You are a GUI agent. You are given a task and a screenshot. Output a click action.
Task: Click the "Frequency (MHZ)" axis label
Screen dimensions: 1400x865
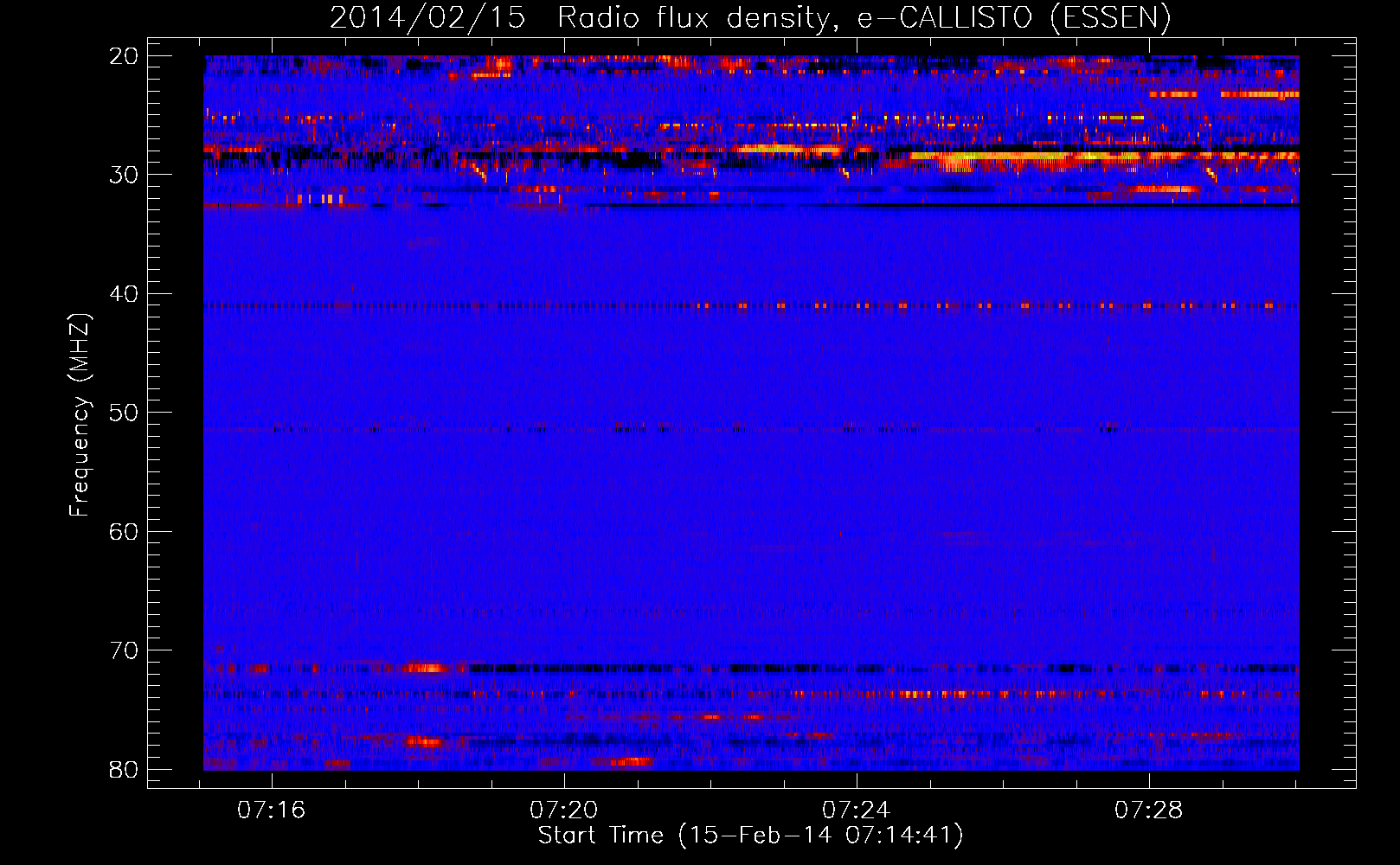(79, 415)
